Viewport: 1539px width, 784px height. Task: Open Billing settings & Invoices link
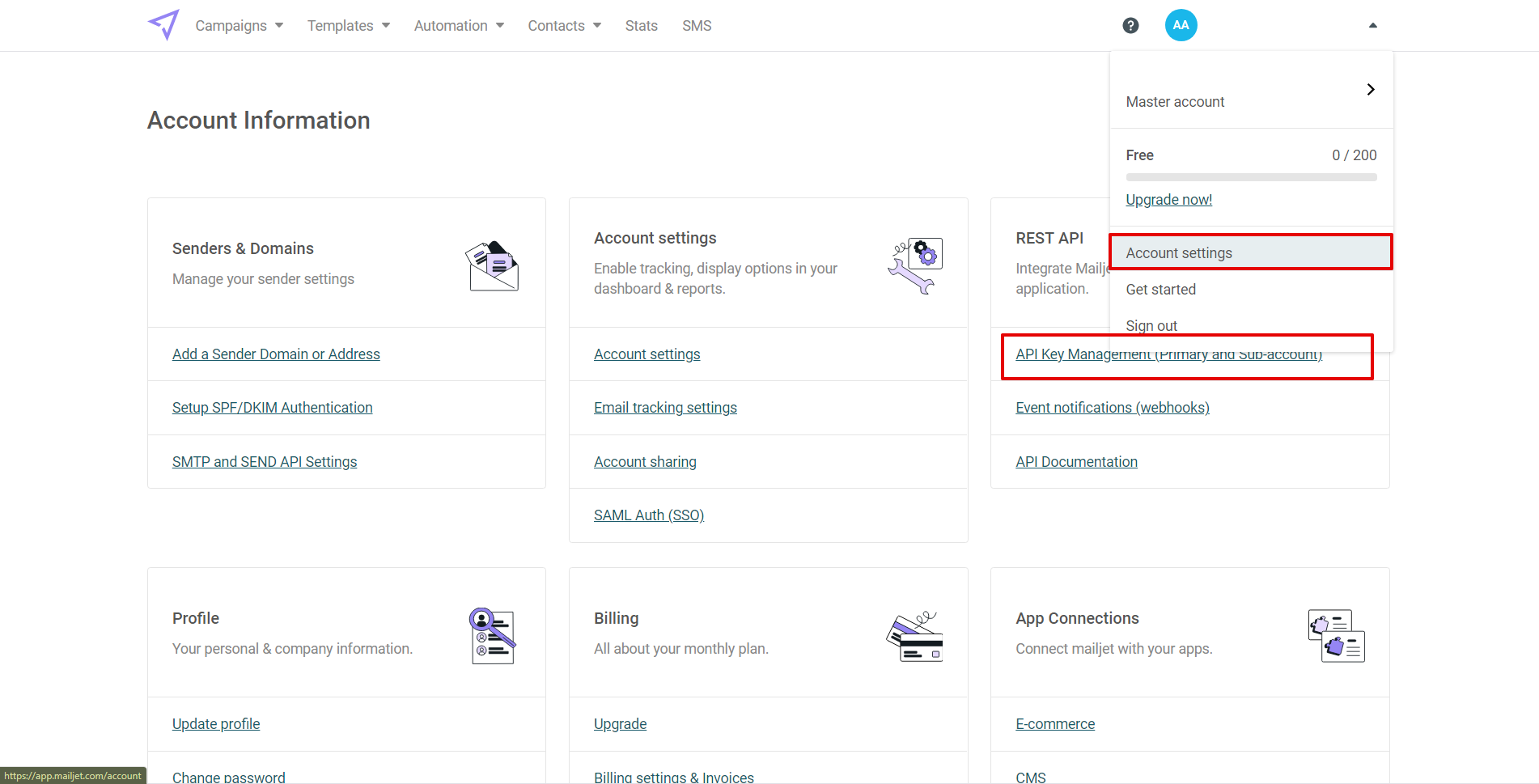(x=674, y=778)
